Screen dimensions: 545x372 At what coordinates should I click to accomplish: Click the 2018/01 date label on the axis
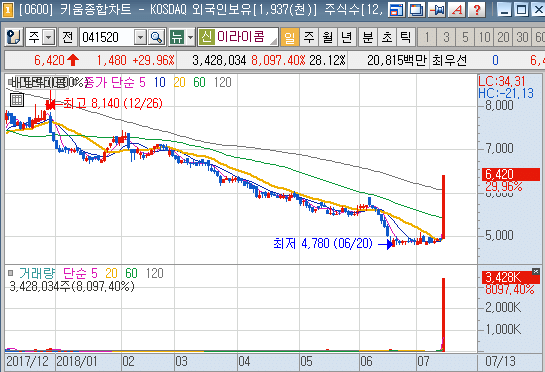pyautogui.click(x=77, y=362)
